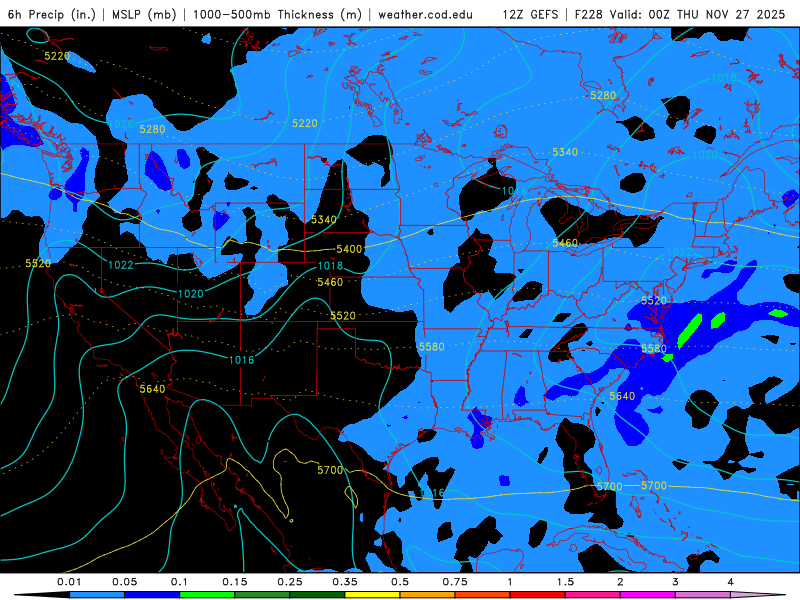Click the 0.15 legend value

[x=235, y=582]
